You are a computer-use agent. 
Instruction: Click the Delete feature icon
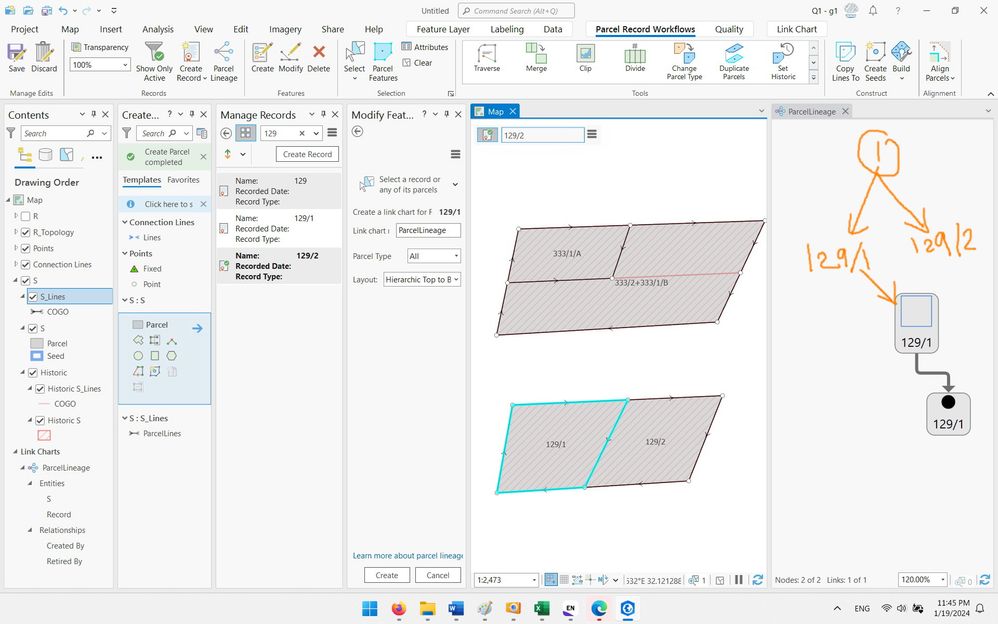(319, 57)
